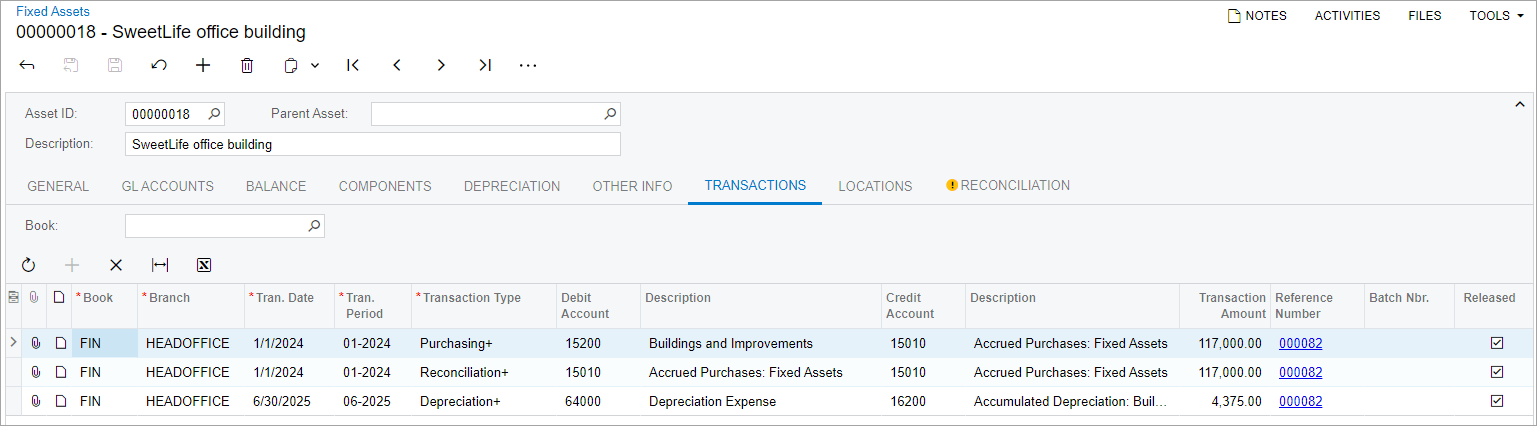This screenshot has height=426, width=1537.
Task: Open the Fixed Assets breadcrumb link
Action: click(53, 11)
